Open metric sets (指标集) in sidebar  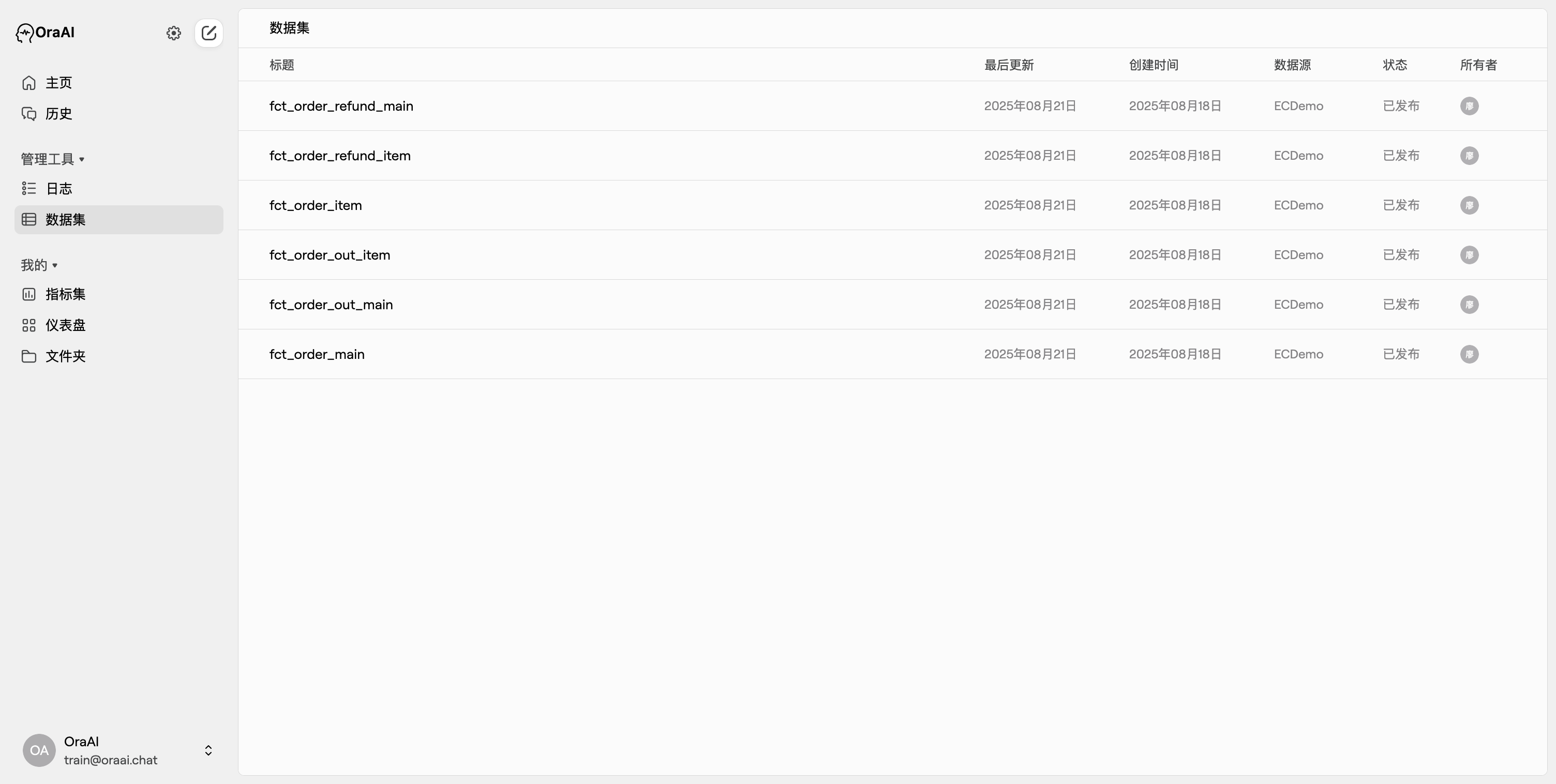[x=65, y=294]
